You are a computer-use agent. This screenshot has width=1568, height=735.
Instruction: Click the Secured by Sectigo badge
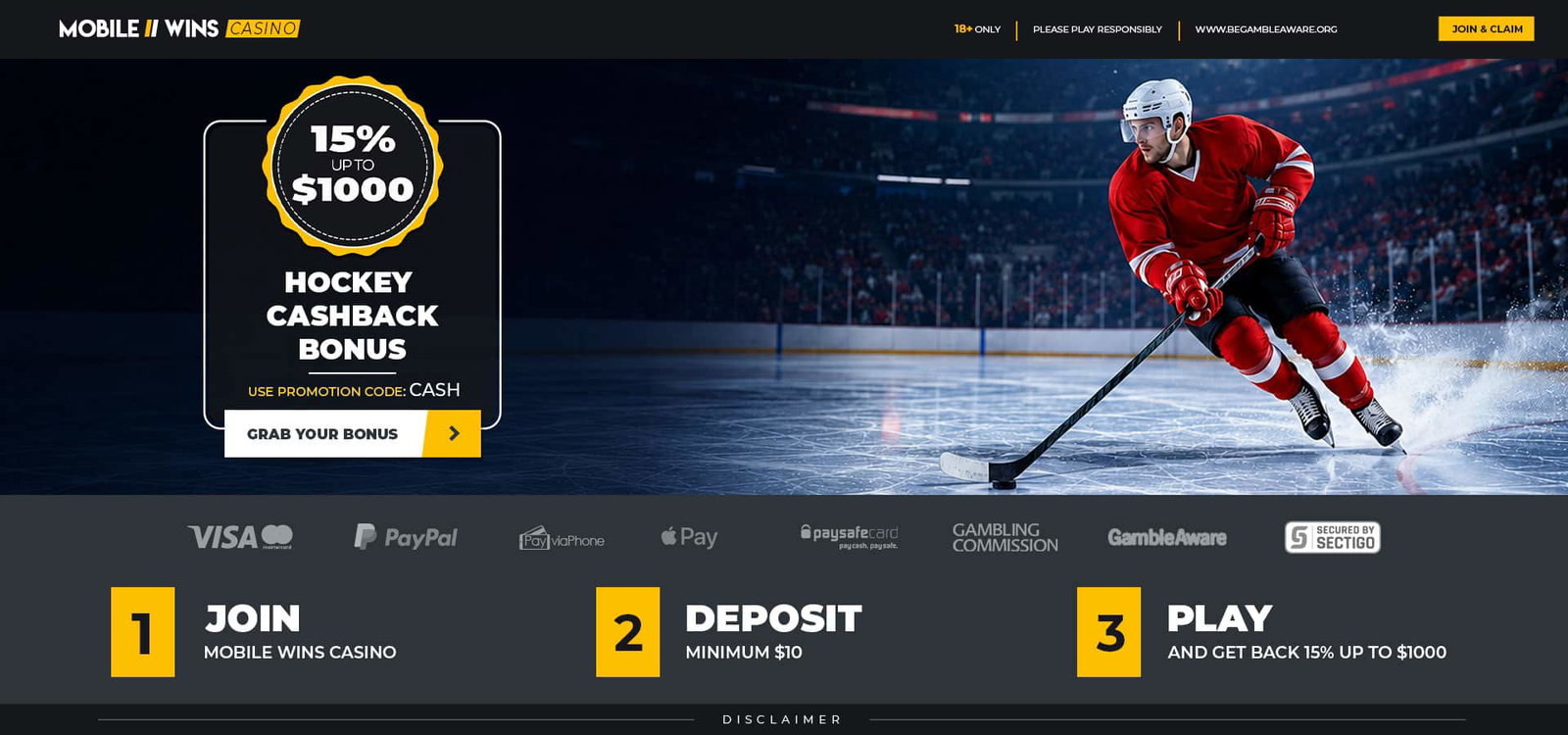1333,537
